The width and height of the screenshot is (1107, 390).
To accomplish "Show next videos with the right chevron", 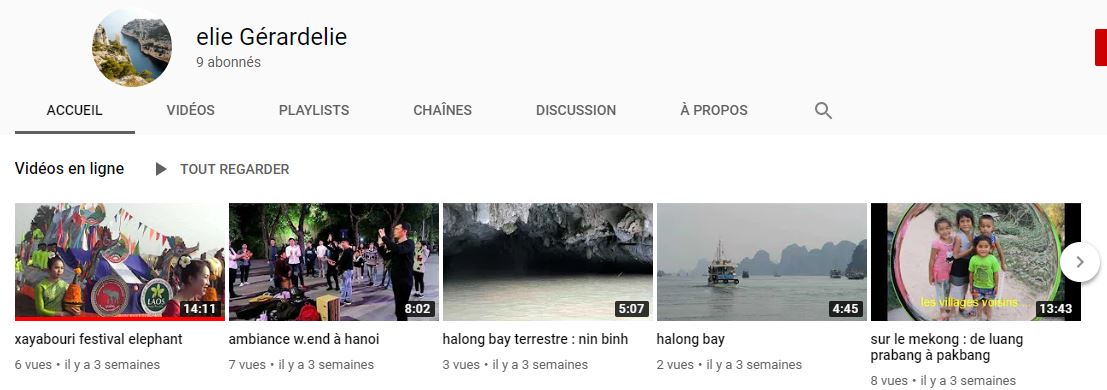I will coord(1079,262).
